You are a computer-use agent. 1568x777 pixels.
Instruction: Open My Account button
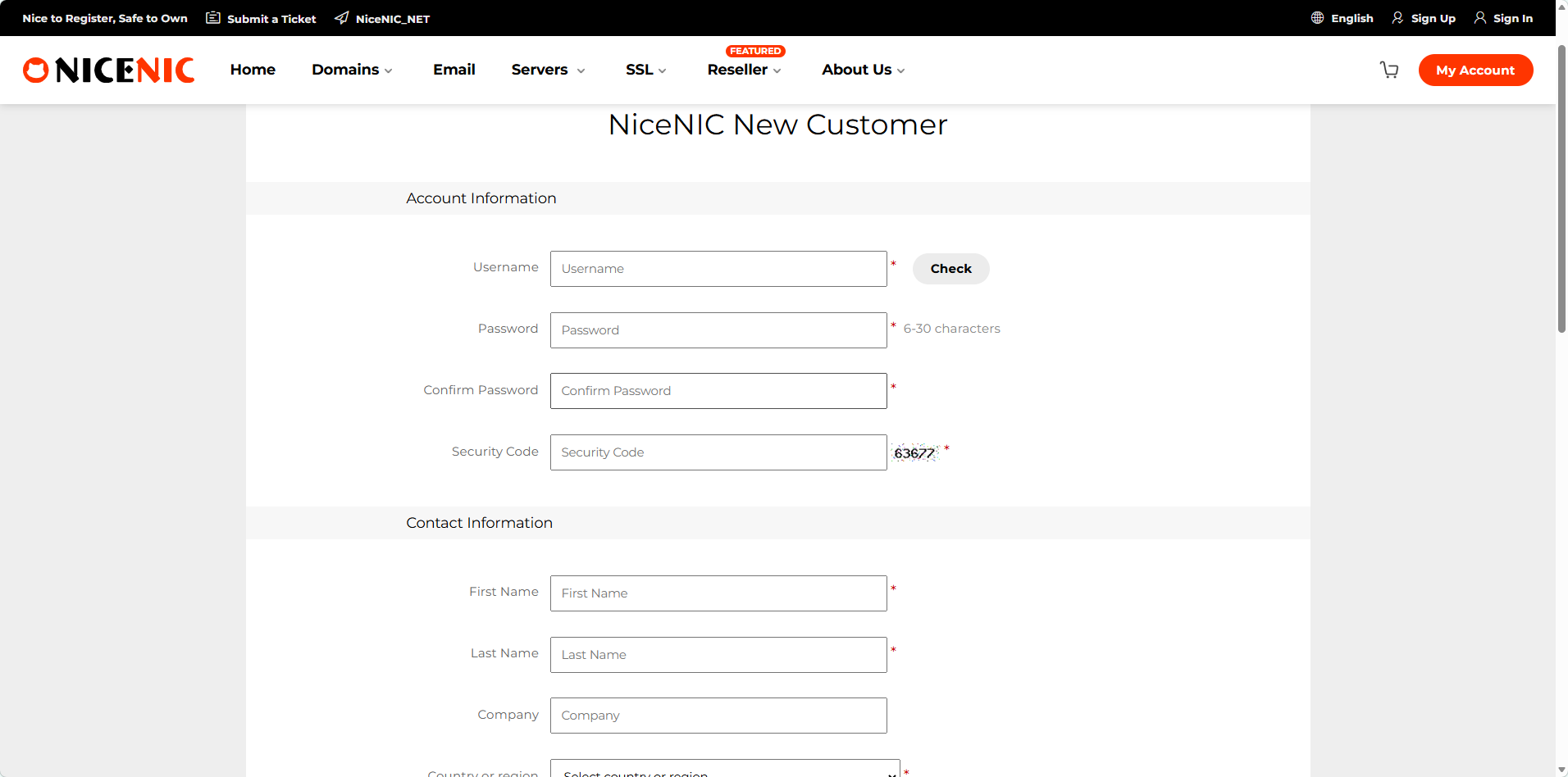coord(1475,70)
